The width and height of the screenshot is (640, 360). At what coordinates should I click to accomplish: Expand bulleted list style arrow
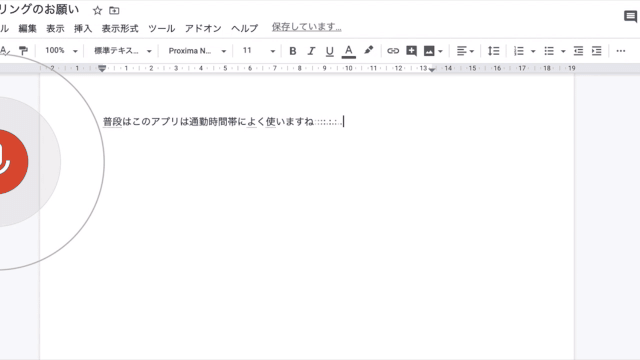(563, 51)
